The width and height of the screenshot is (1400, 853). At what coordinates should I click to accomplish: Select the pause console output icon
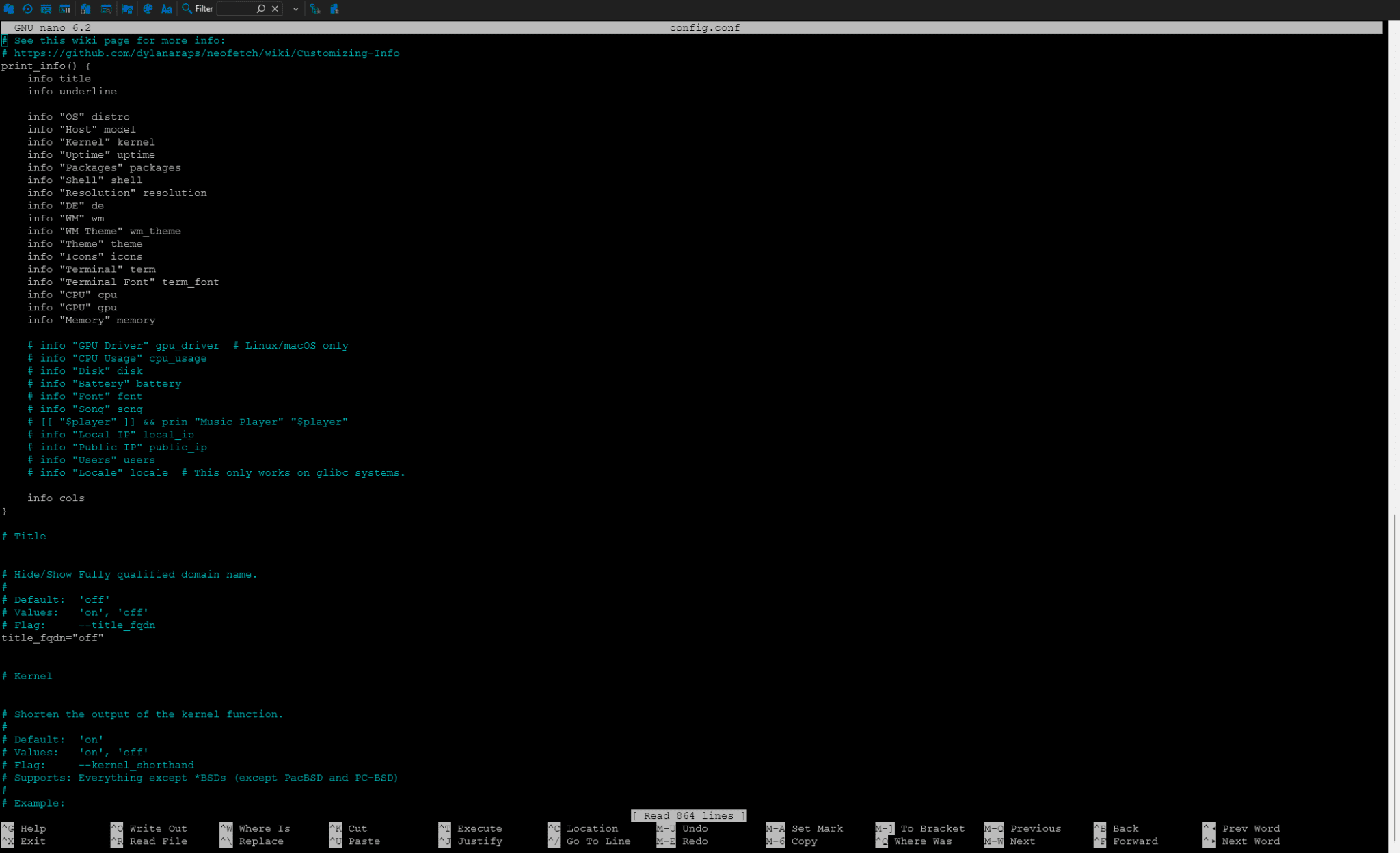tap(64, 9)
